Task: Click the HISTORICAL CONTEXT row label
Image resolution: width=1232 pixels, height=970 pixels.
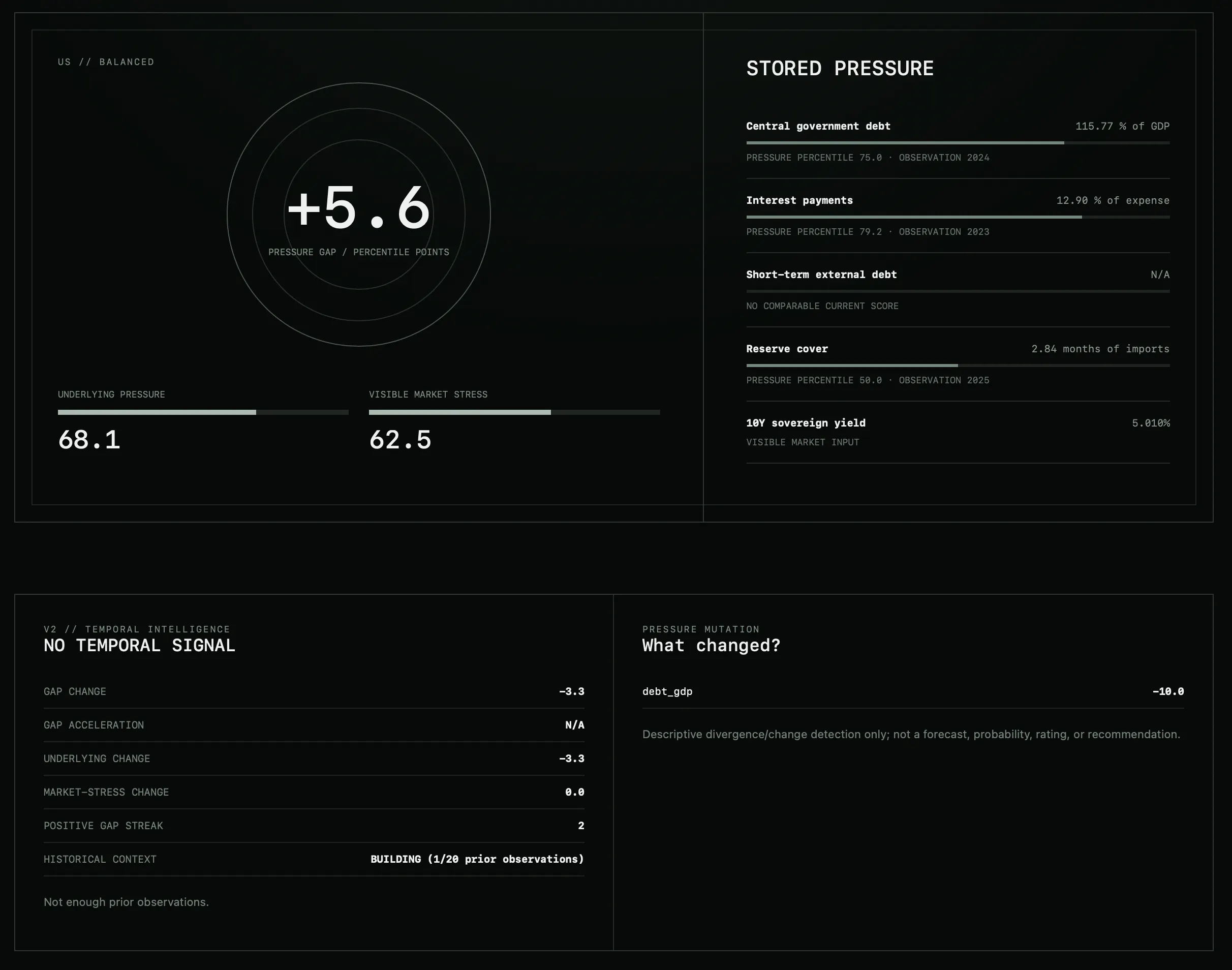Action: 100,859
